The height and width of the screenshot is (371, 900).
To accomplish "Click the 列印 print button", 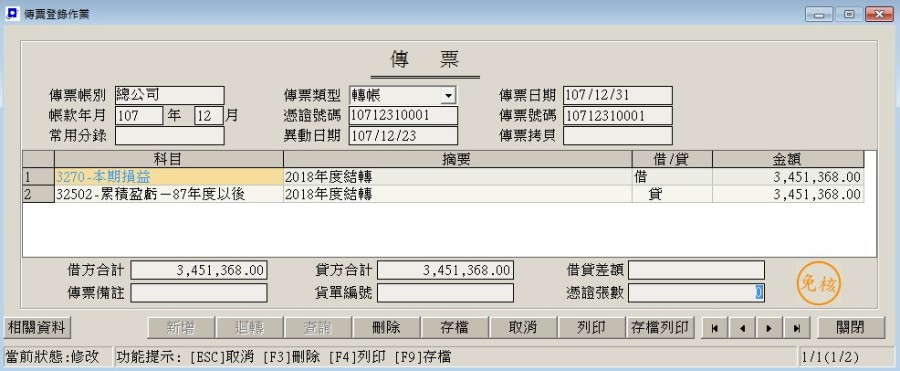I will pos(591,328).
